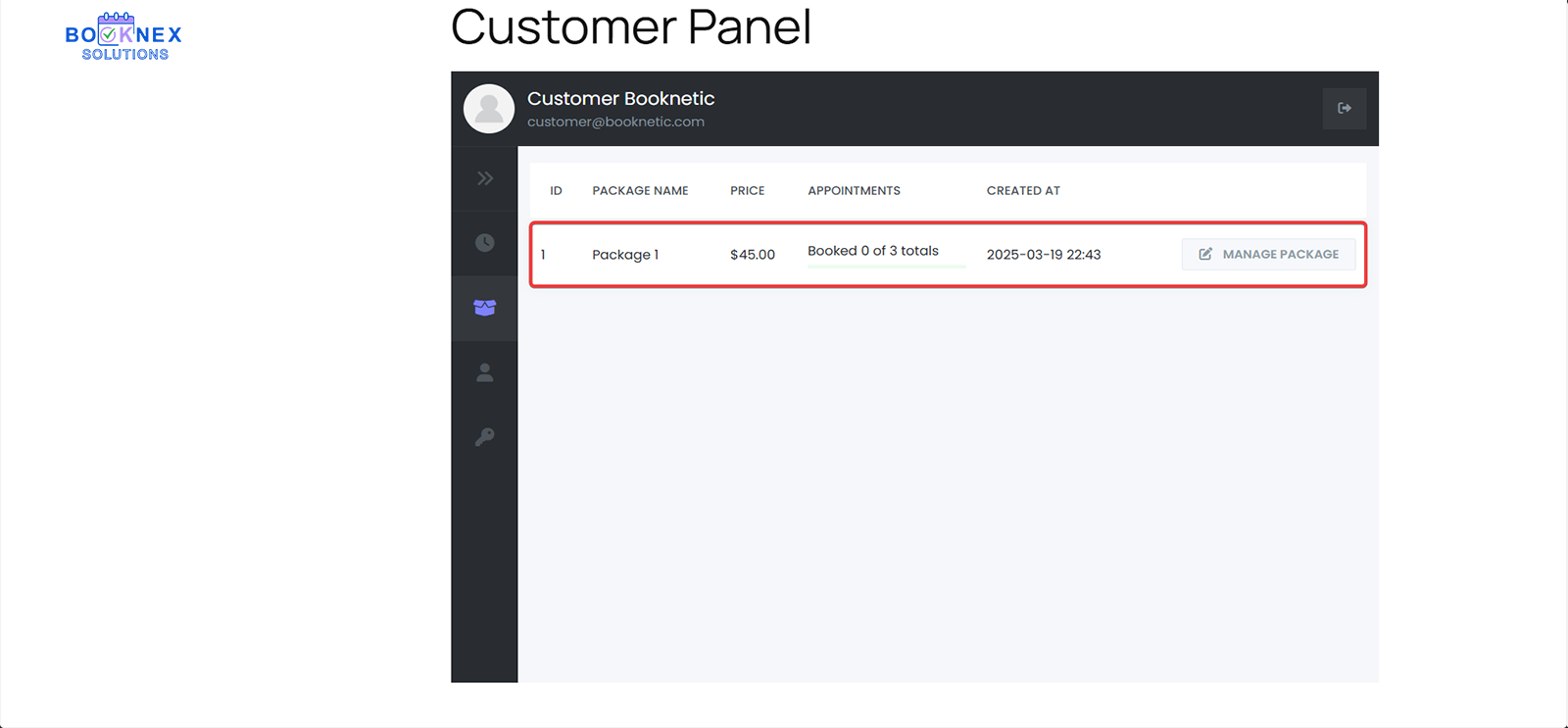The height and width of the screenshot is (728, 1568).
Task: Expand the sidebar with double chevron
Action: coord(485,178)
